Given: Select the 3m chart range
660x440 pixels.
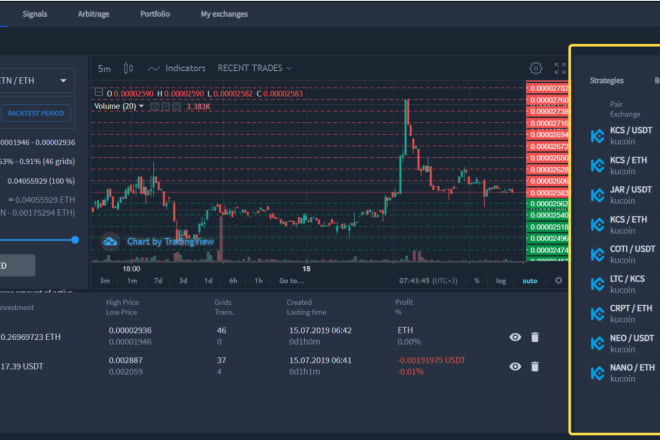Looking at the screenshot, I should [105, 280].
